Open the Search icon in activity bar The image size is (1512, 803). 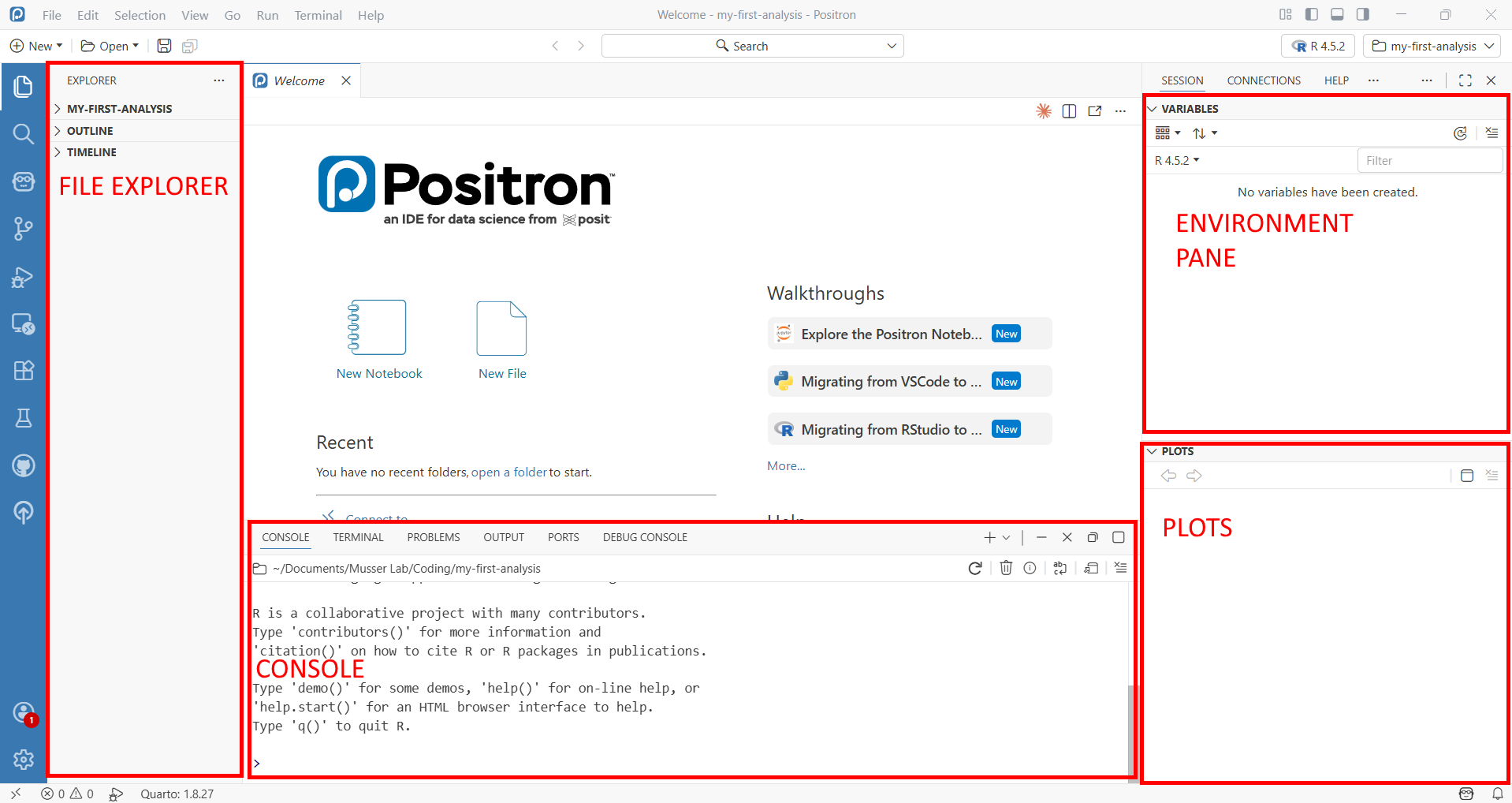[24, 134]
